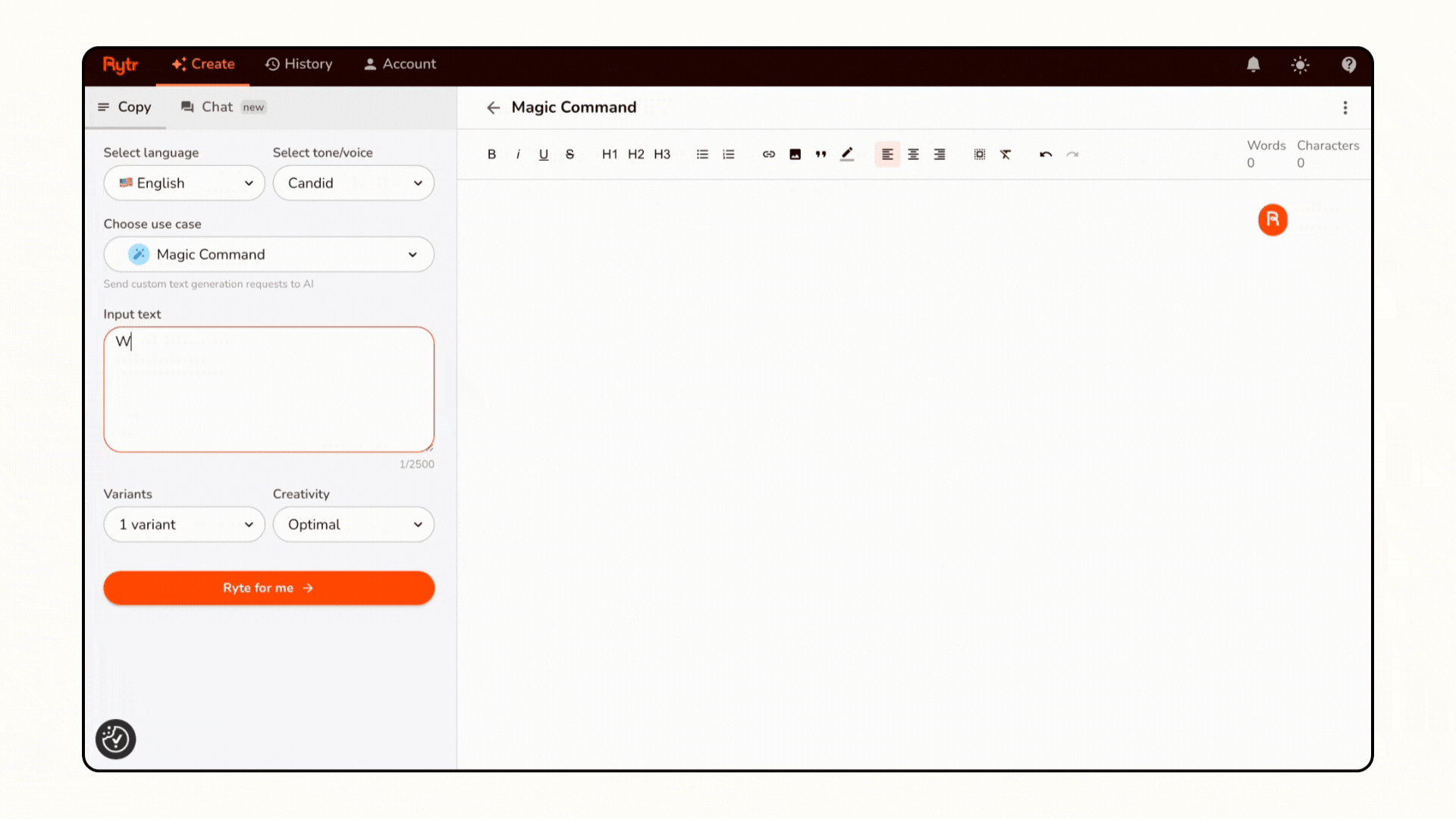The height and width of the screenshot is (819, 1456).
Task: Apply blockquote formatting
Action: (821, 154)
